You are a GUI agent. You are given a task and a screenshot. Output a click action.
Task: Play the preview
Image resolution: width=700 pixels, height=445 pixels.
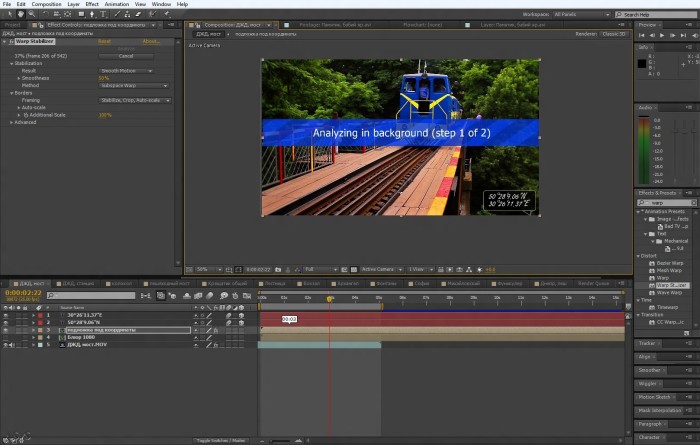click(x=662, y=35)
